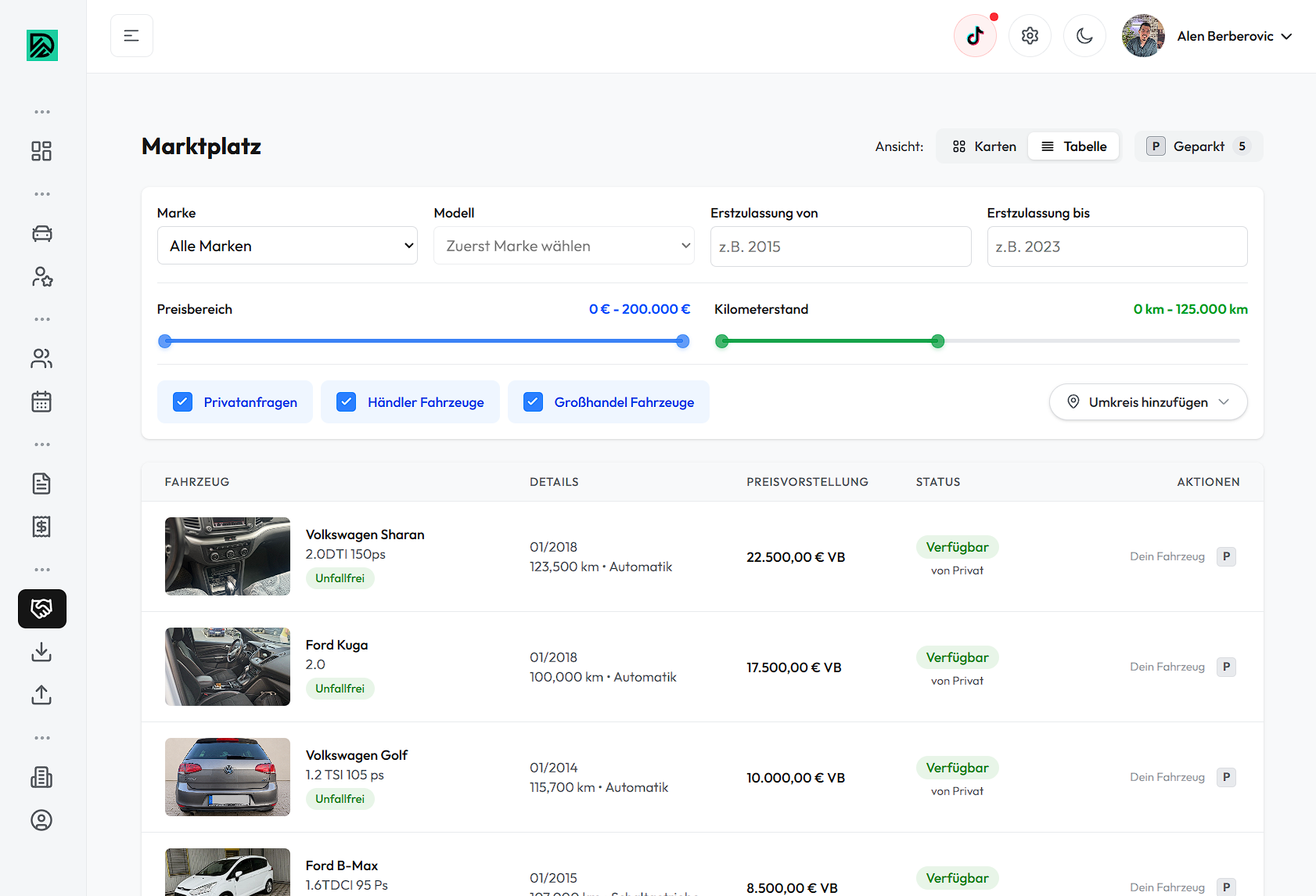Image resolution: width=1316 pixels, height=896 pixels.
Task: Open the dashboard grid icon in sidebar
Action: [41, 151]
